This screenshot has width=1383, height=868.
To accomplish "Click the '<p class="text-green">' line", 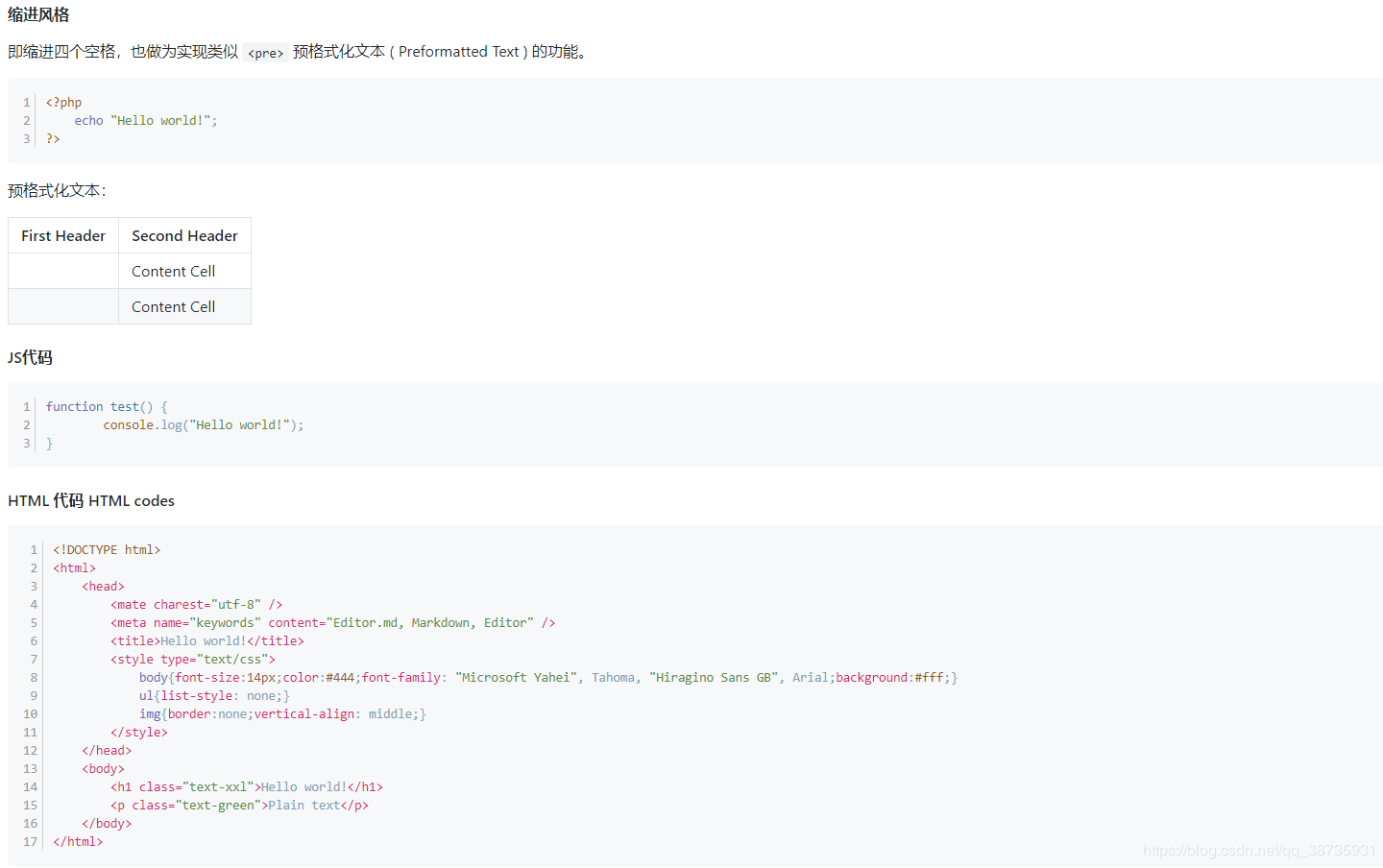I will (x=239, y=806).
